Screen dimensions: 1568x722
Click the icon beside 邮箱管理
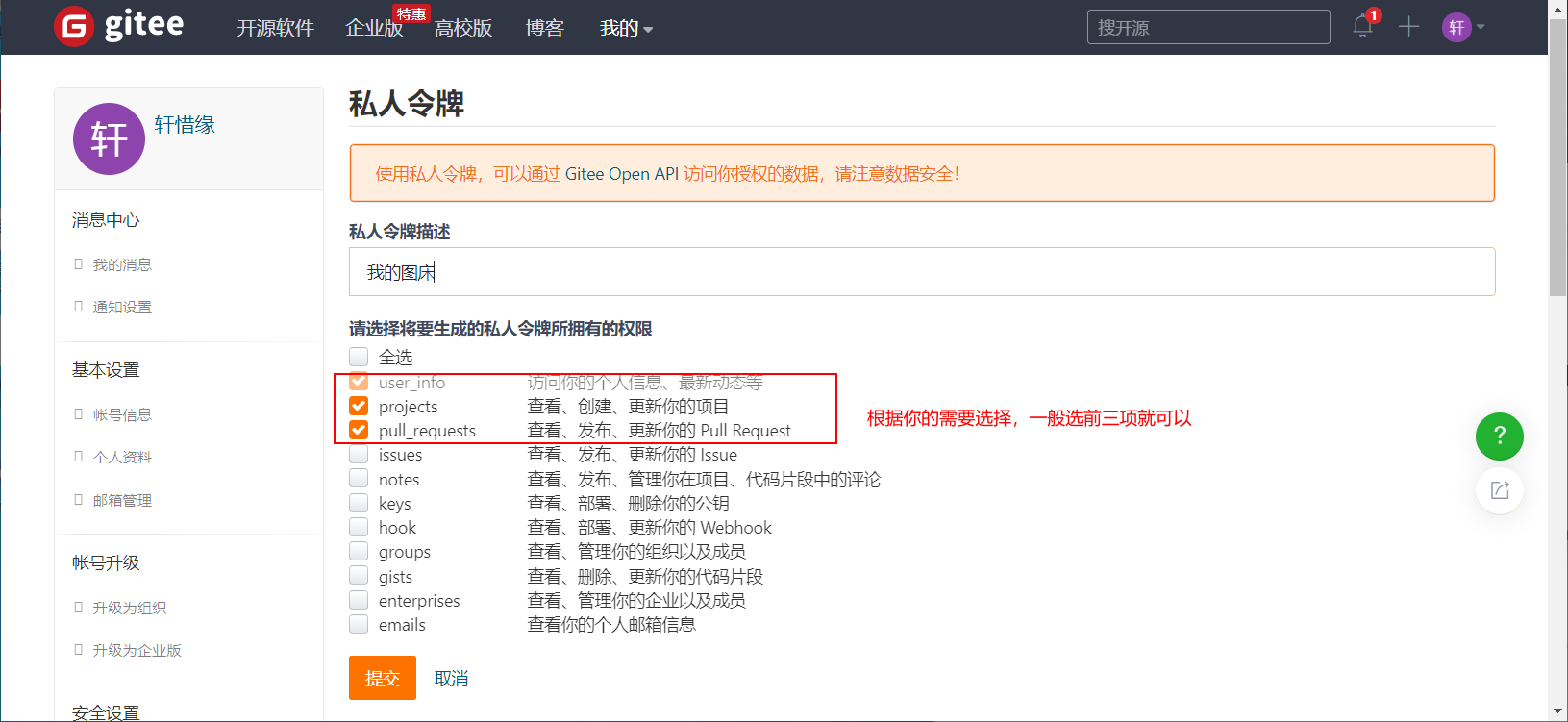[x=79, y=499]
